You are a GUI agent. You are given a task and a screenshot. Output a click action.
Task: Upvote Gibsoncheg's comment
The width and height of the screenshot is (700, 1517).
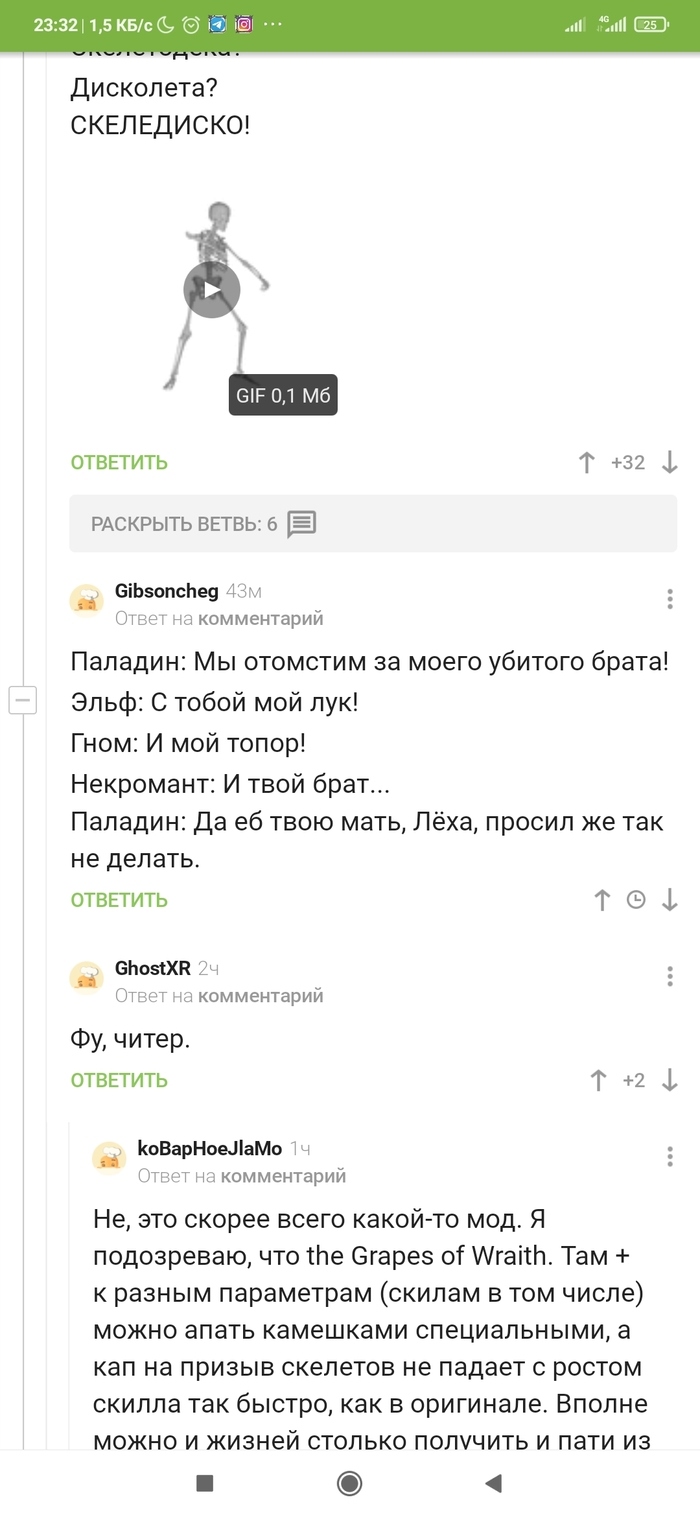pyautogui.click(x=602, y=900)
